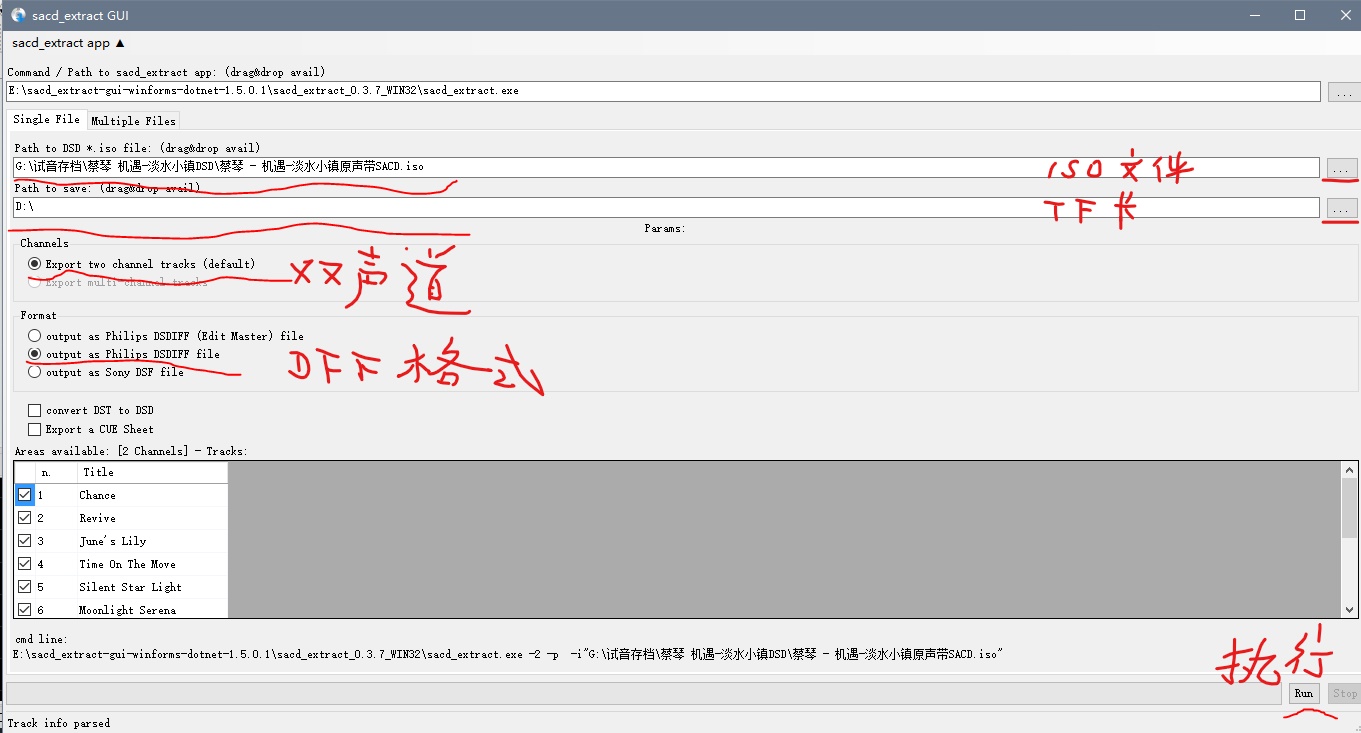Image resolution: width=1361 pixels, height=733 pixels.
Task: Uncheck track 3 June's Lily
Action: point(25,541)
